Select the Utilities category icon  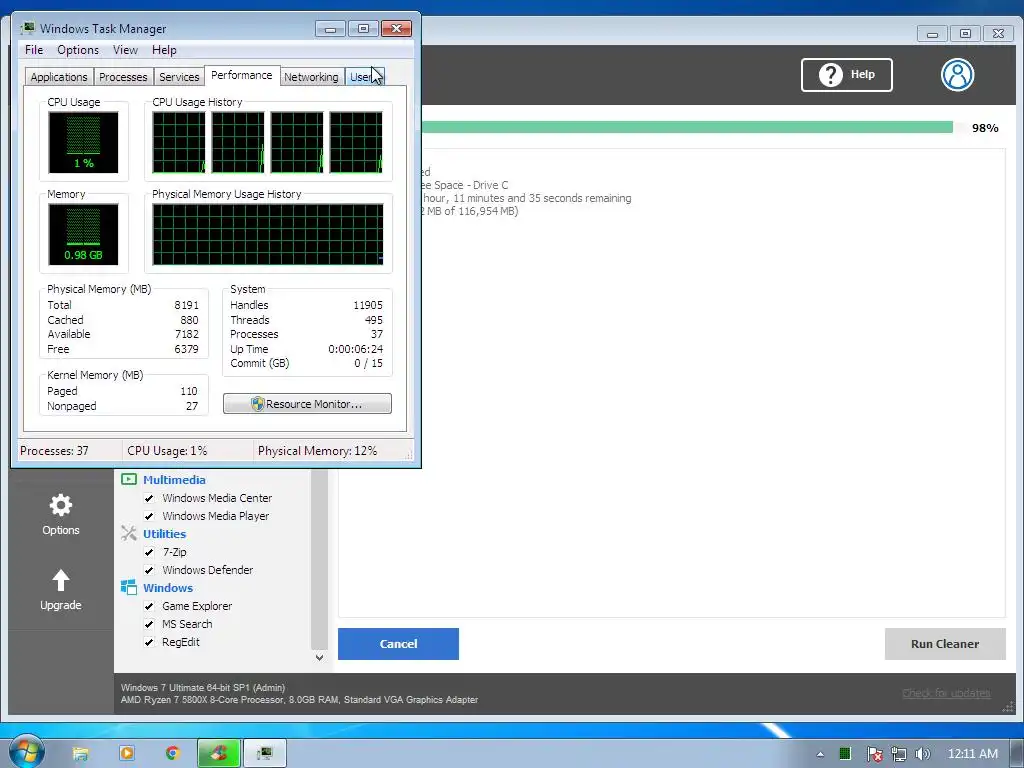tap(129, 534)
